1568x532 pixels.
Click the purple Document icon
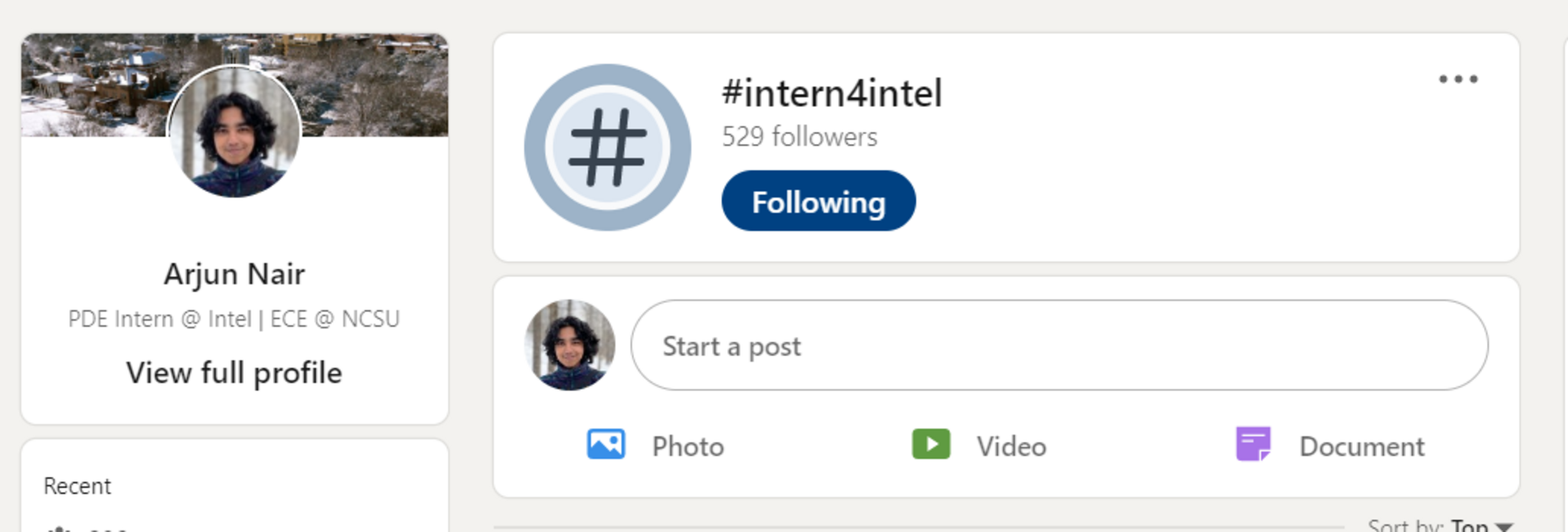pos(1253,444)
